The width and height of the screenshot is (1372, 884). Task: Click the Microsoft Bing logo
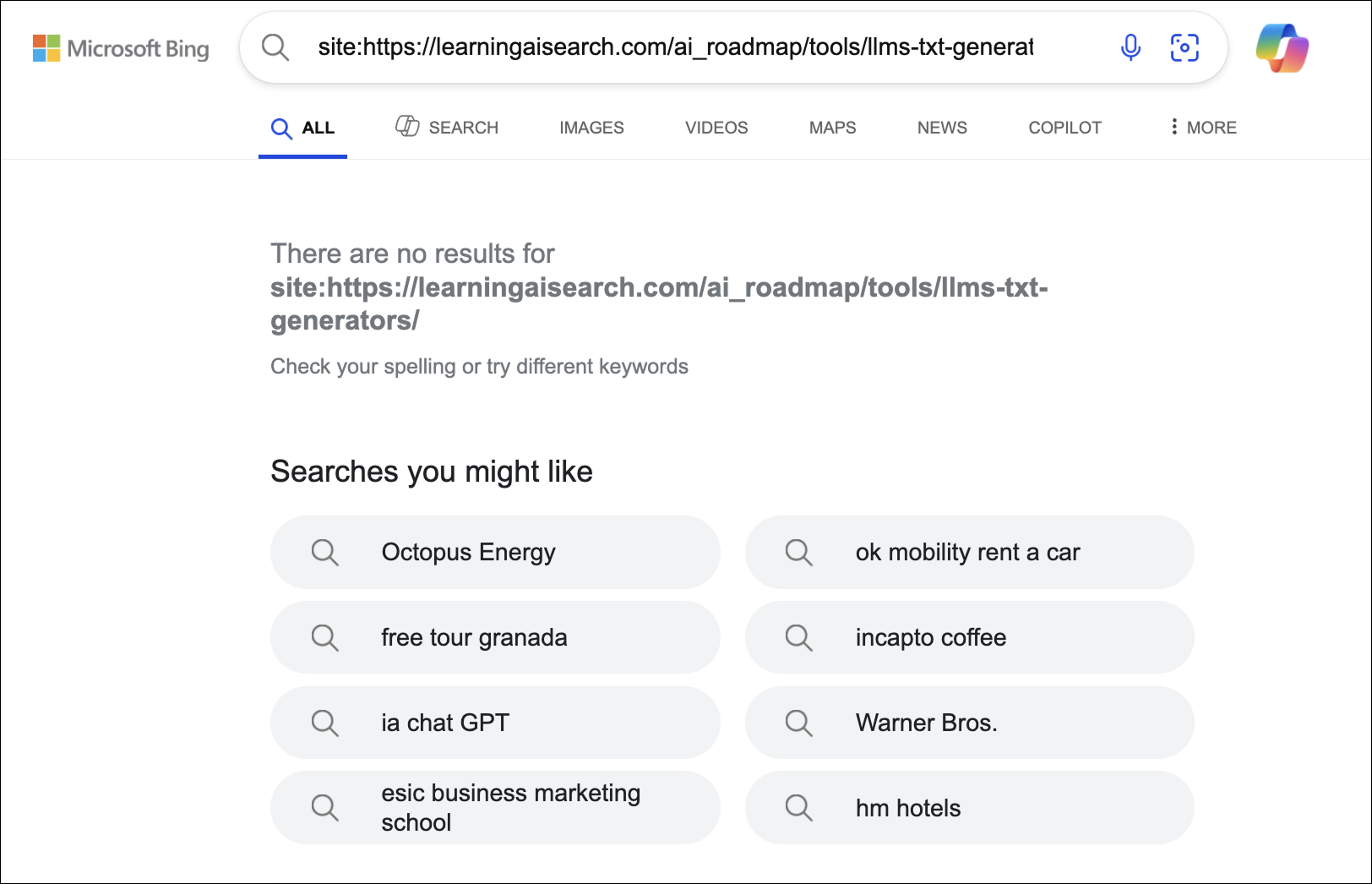click(121, 48)
